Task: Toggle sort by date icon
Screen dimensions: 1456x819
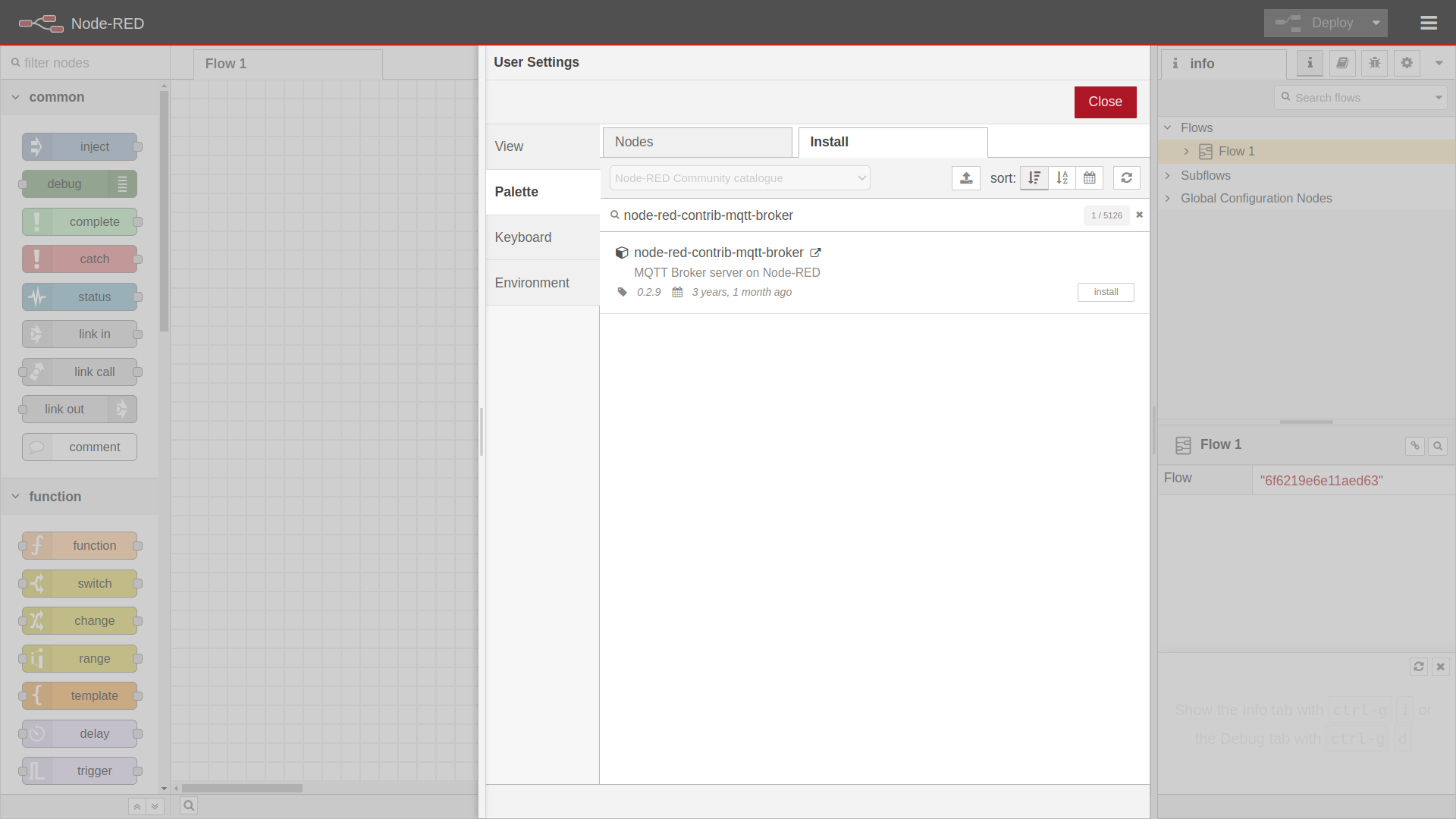Action: (1089, 177)
